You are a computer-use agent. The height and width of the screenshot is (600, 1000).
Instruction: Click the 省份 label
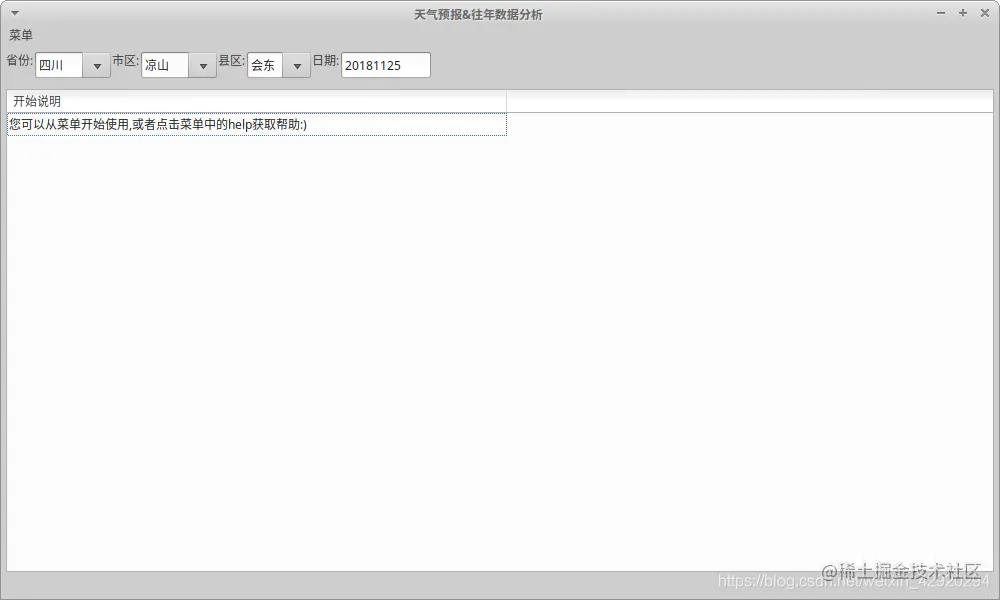[20, 59]
